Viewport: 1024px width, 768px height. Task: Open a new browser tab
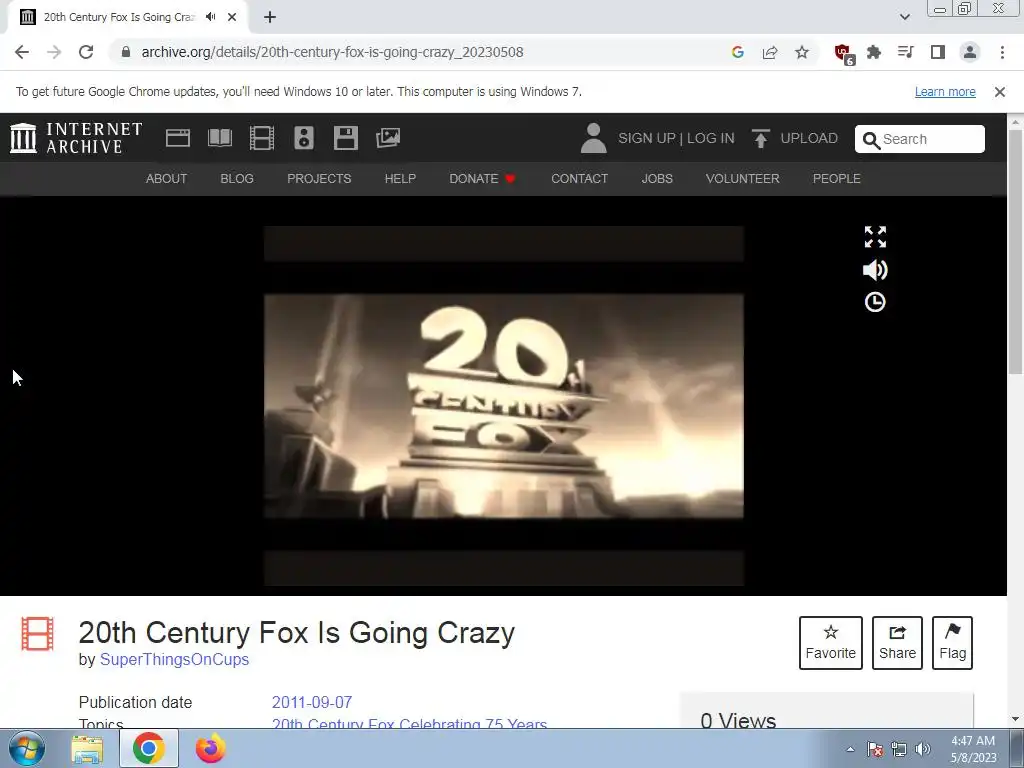(270, 17)
